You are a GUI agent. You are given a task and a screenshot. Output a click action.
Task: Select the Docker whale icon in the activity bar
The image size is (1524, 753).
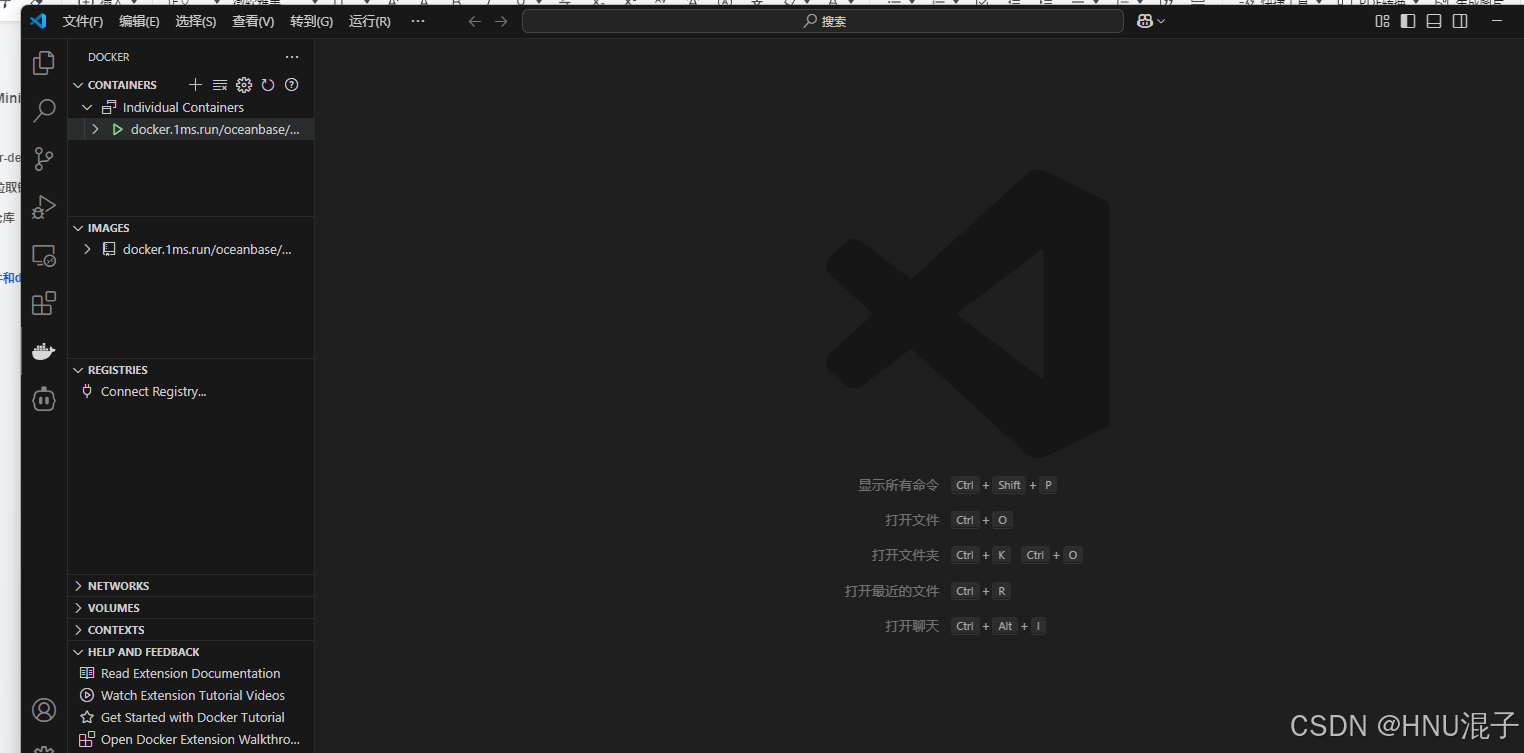tap(44, 351)
